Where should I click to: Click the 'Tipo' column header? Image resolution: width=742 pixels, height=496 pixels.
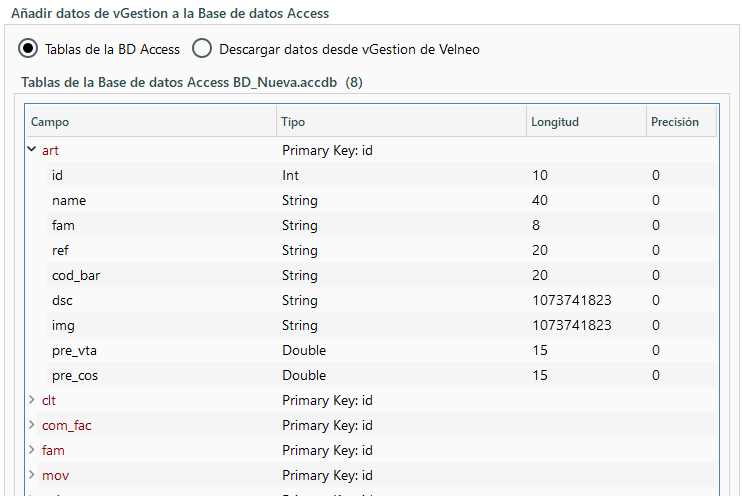coord(400,122)
